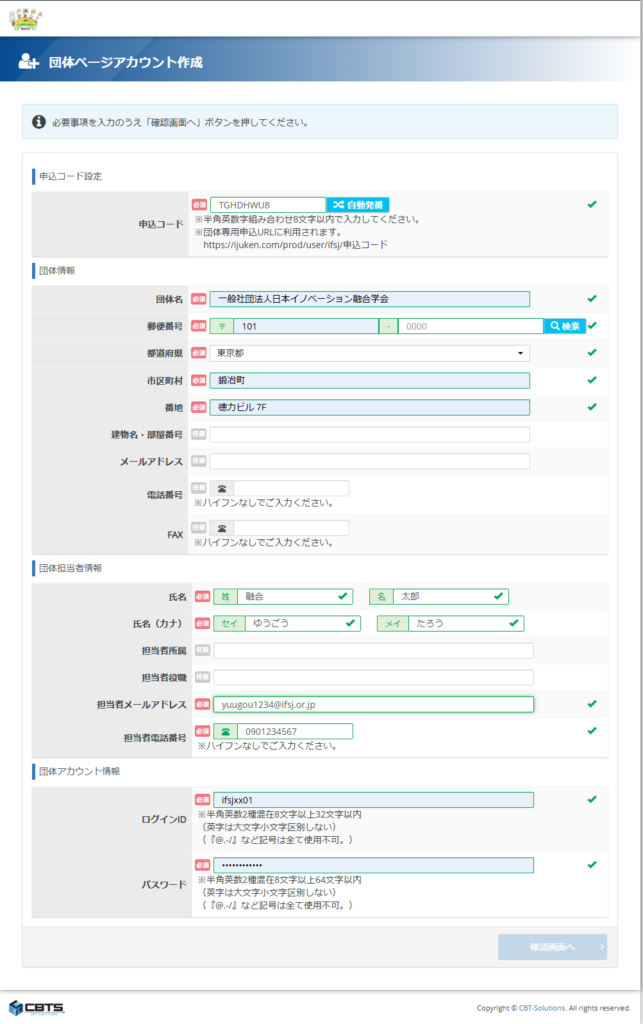The width and height of the screenshot is (643, 1024).
Task: Select the 担当者メールアドレス email field
Action: 372,705
